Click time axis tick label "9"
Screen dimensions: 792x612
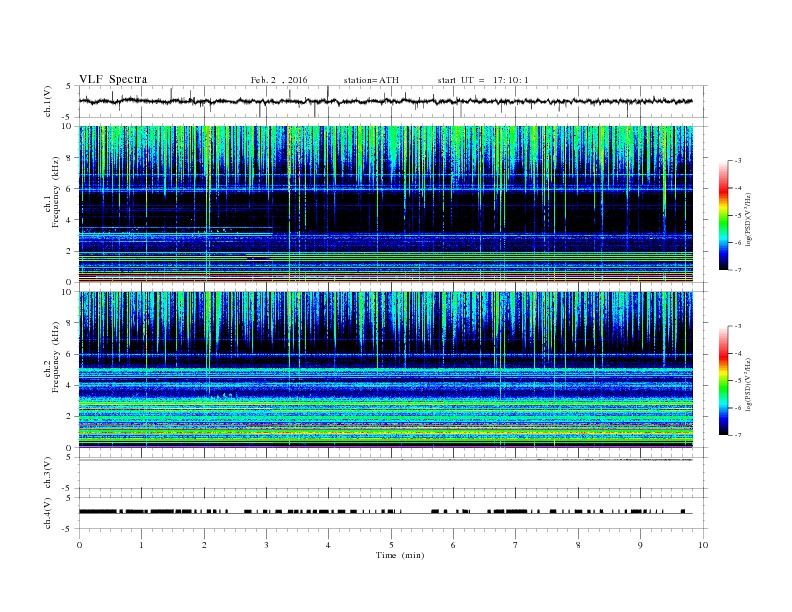click(640, 545)
